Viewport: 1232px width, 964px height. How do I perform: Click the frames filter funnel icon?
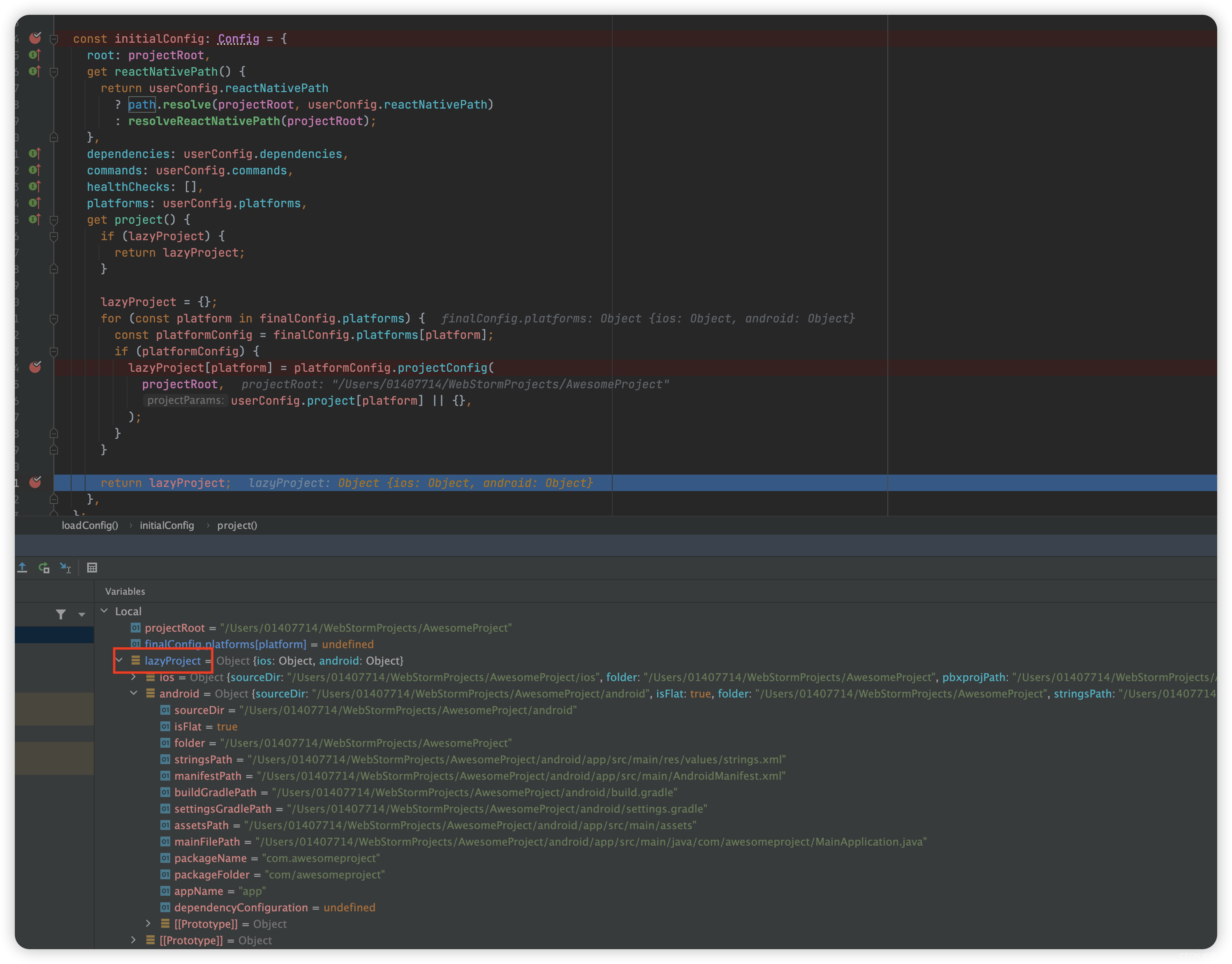pyautogui.click(x=61, y=614)
